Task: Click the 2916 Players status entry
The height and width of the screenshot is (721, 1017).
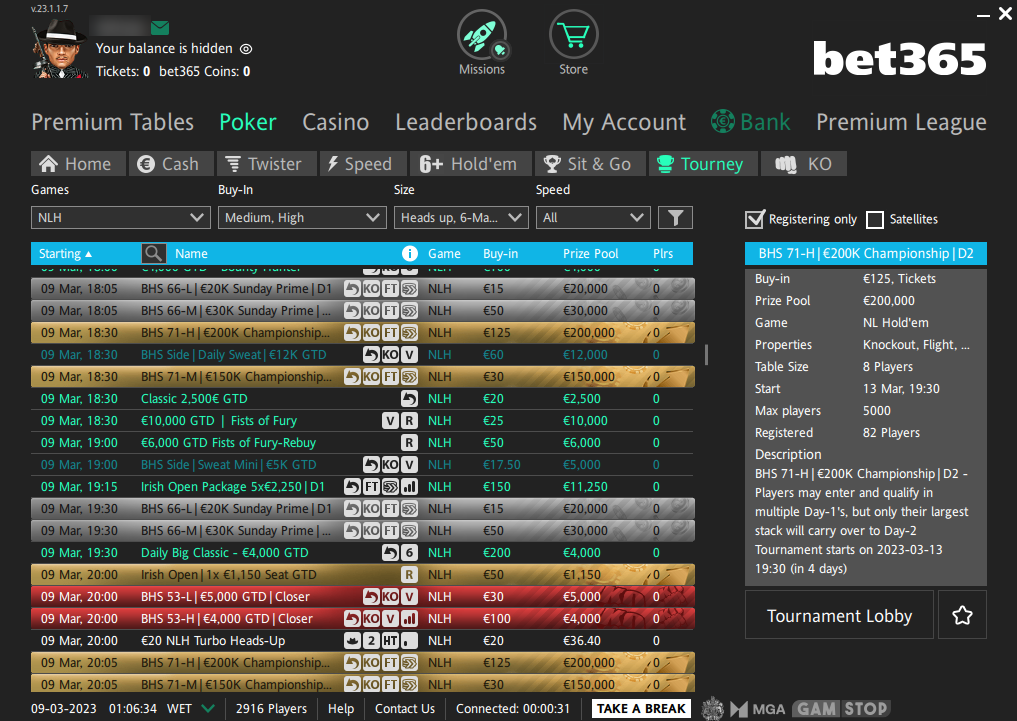Action: tap(271, 709)
